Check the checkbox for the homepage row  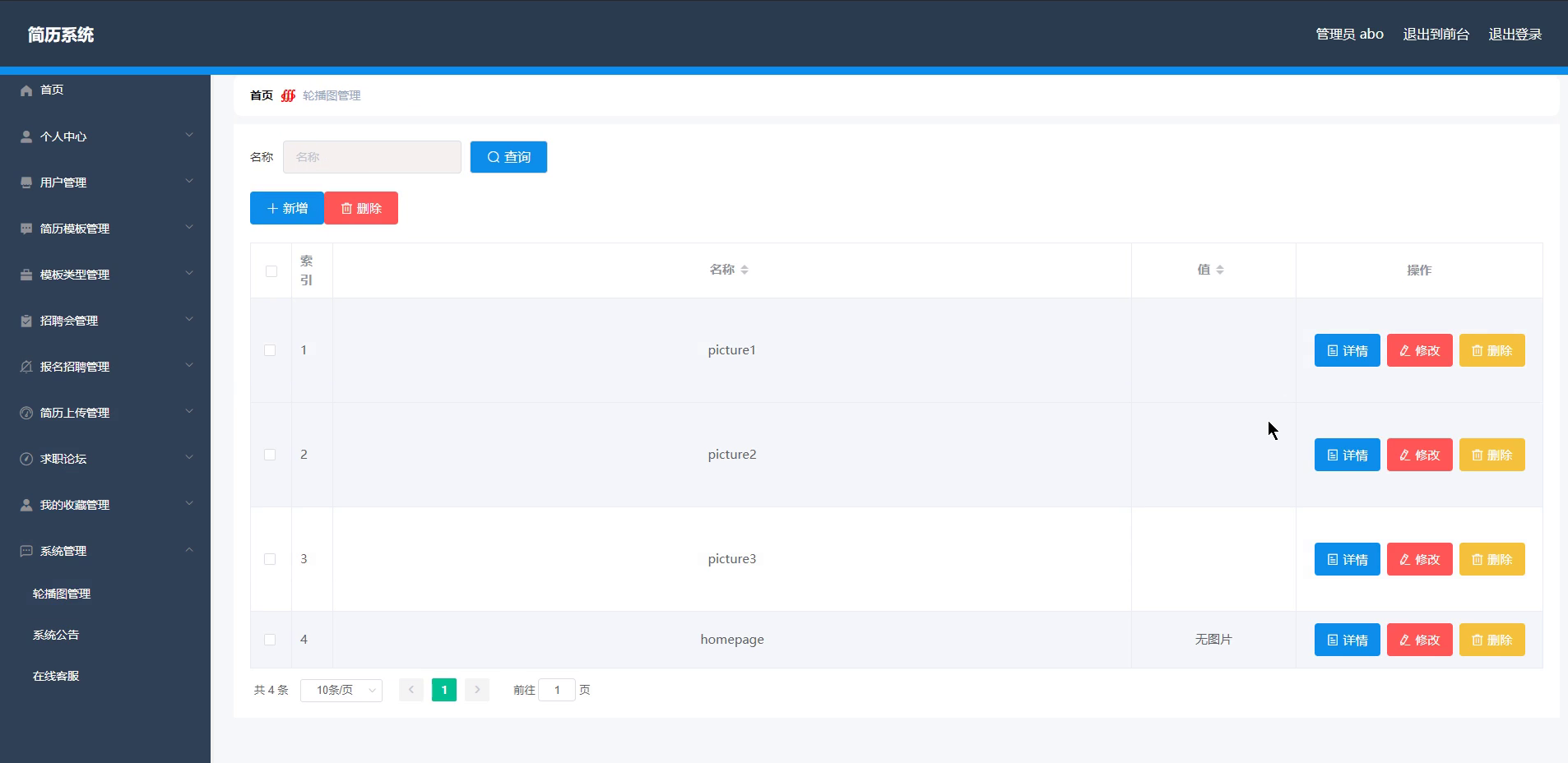(270, 640)
